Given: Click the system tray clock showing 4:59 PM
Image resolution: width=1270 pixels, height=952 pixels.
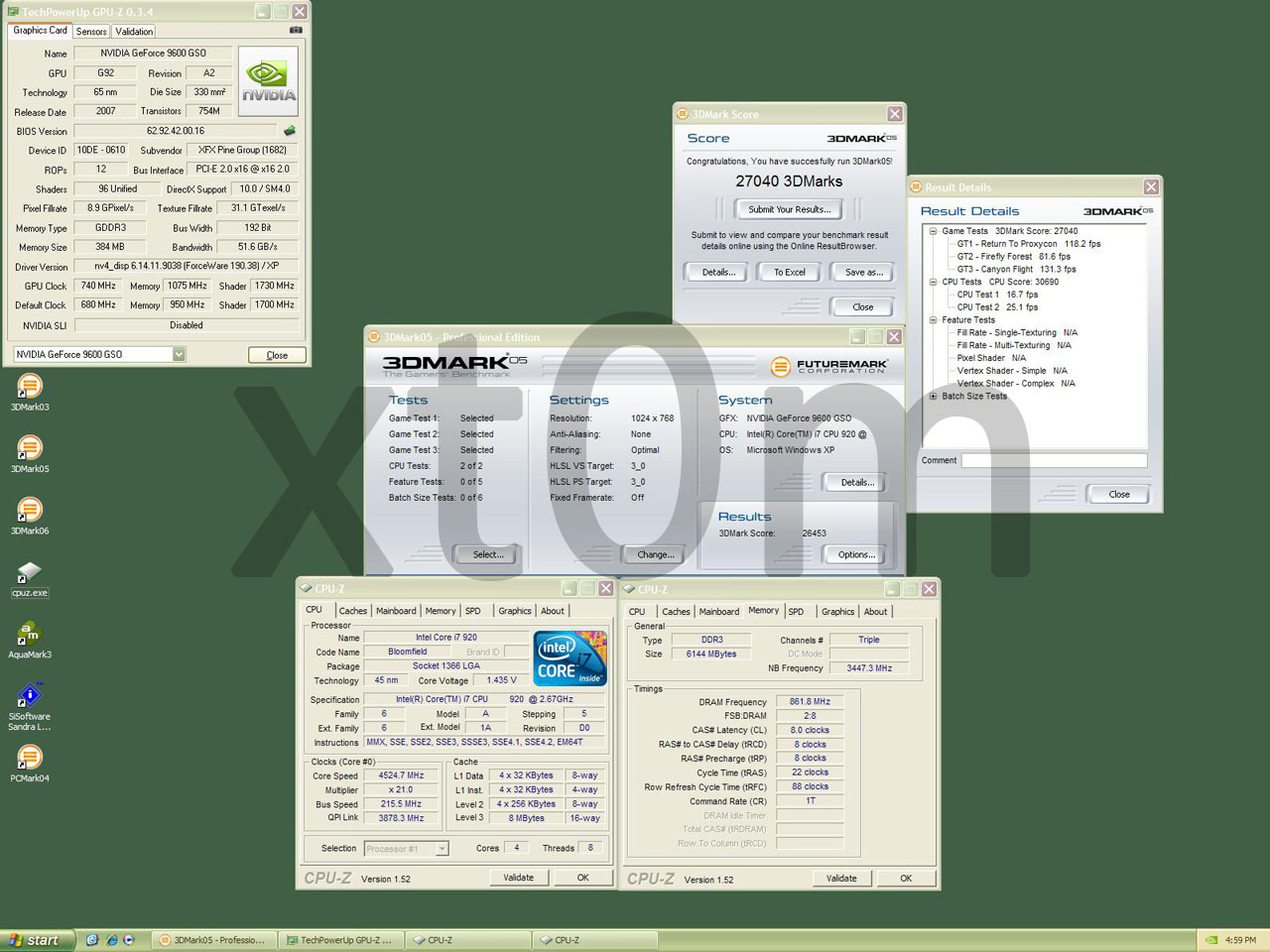Looking at the screenshot, I should pyautogui.click(x=1240, y=940).
